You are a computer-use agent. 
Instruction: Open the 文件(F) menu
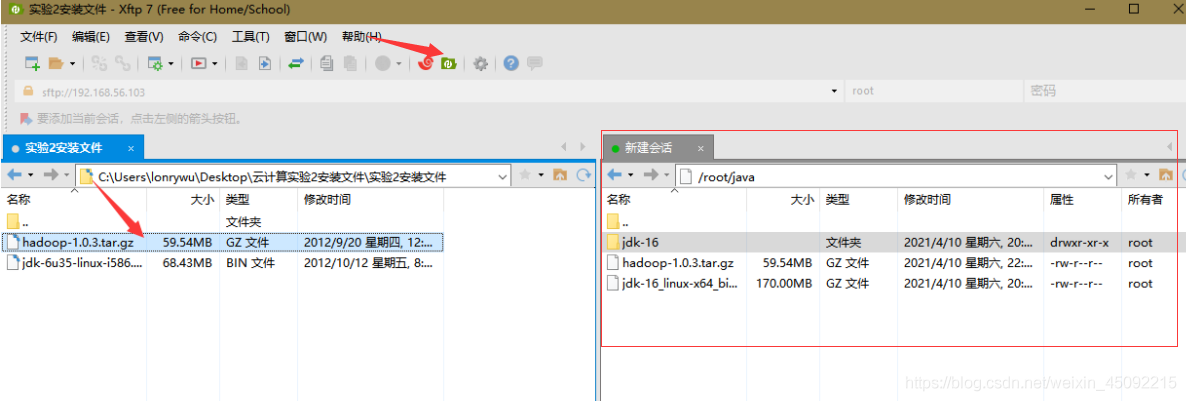pyautogui.click(x=38, y=37)
